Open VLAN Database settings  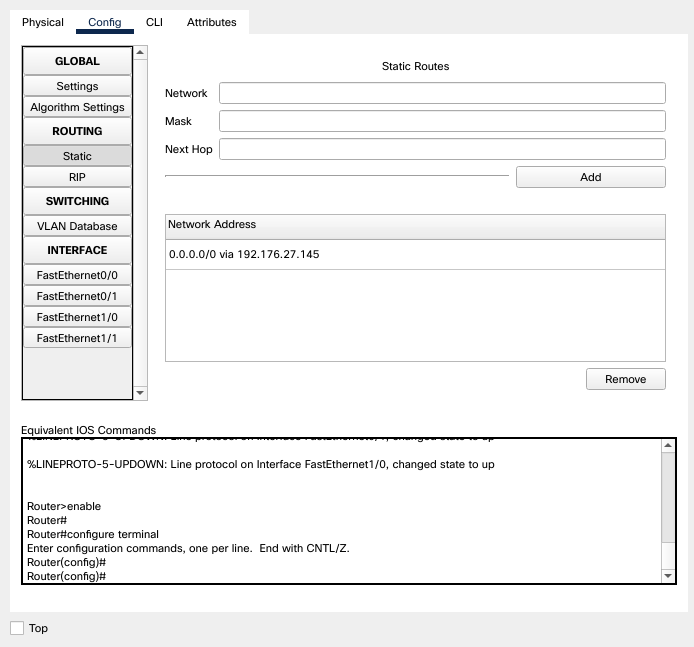[x=77, y=226]
